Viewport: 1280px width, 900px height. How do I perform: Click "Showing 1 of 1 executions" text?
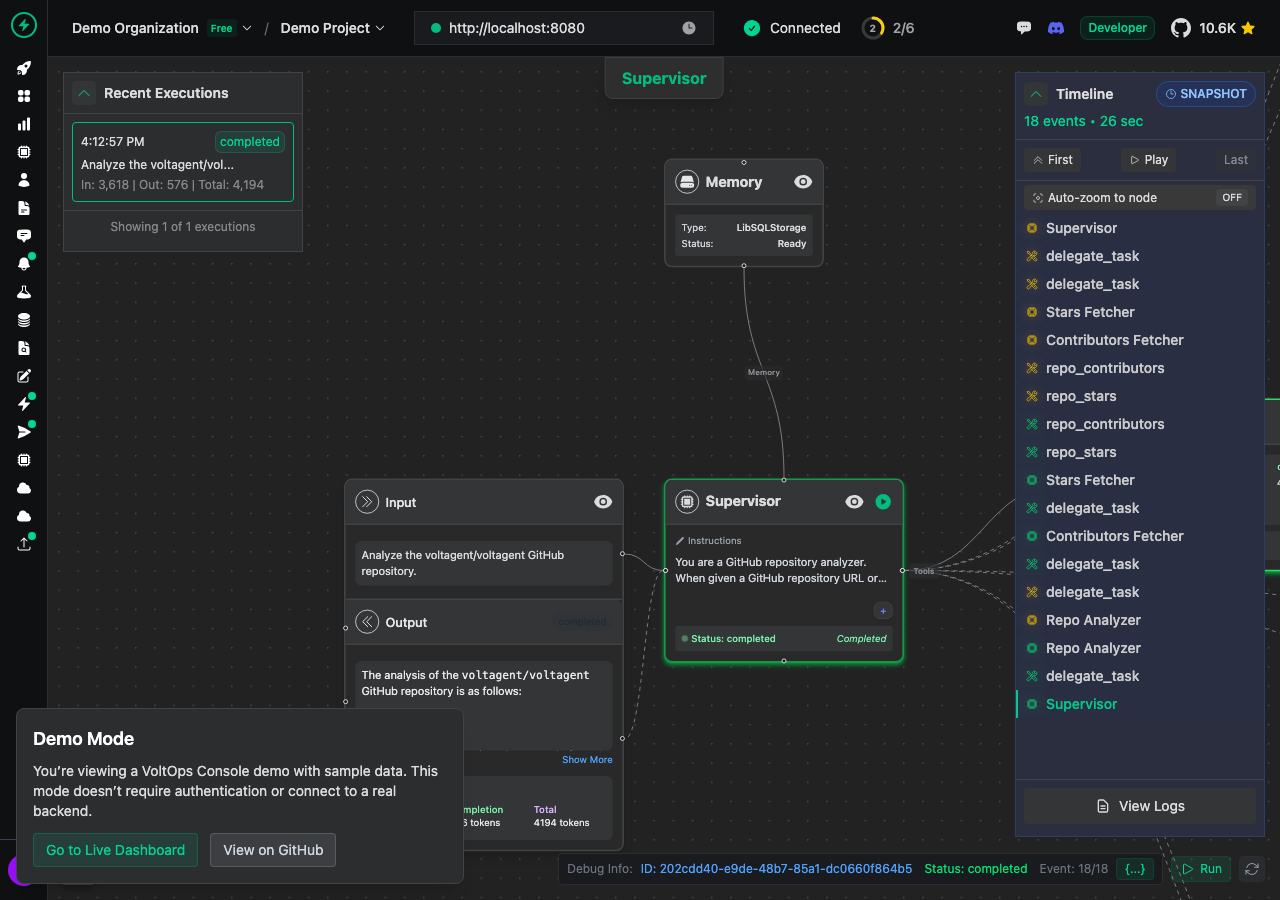coord(183,227)
